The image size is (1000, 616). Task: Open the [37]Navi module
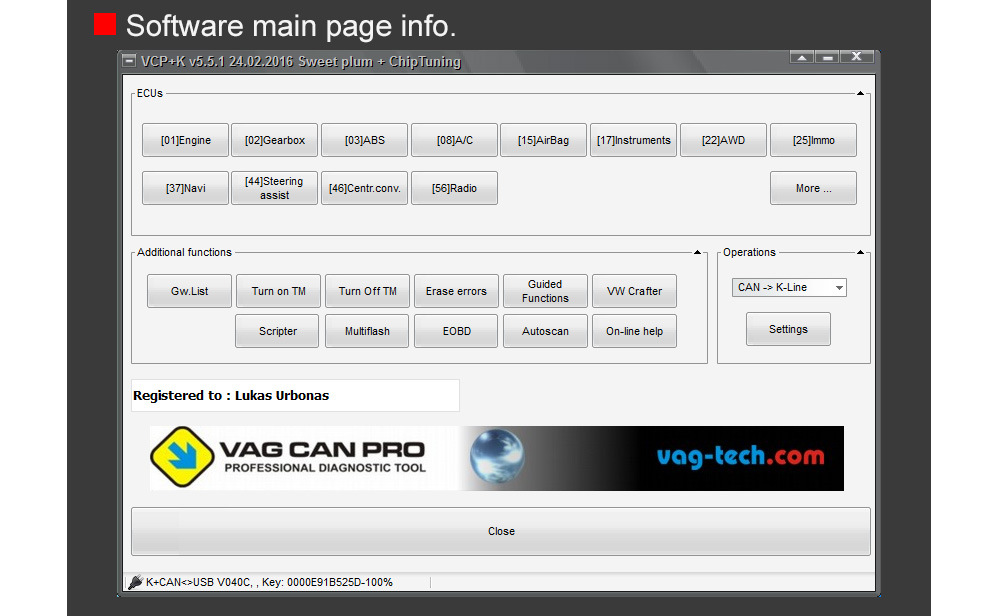click(x=185, y=188)
